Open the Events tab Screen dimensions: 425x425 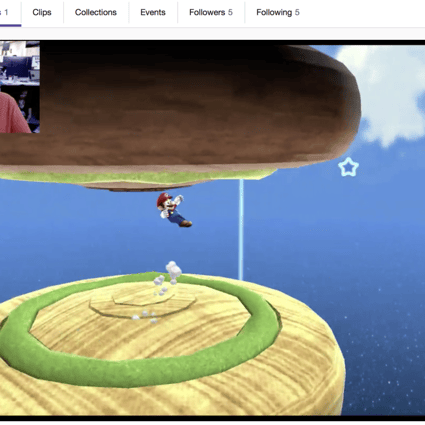pos(153,12)
